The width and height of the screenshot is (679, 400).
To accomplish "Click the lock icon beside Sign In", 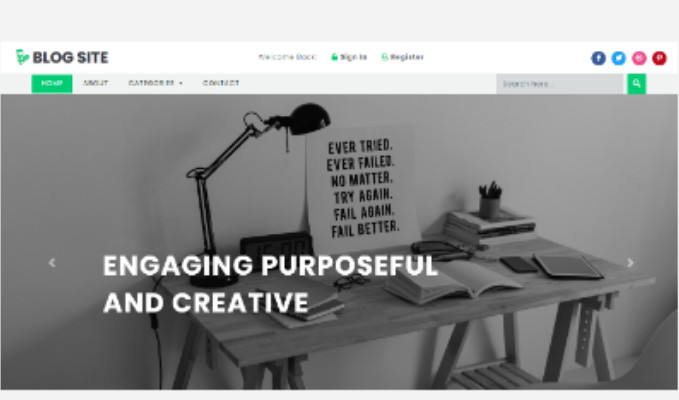I will coord(334,57).
